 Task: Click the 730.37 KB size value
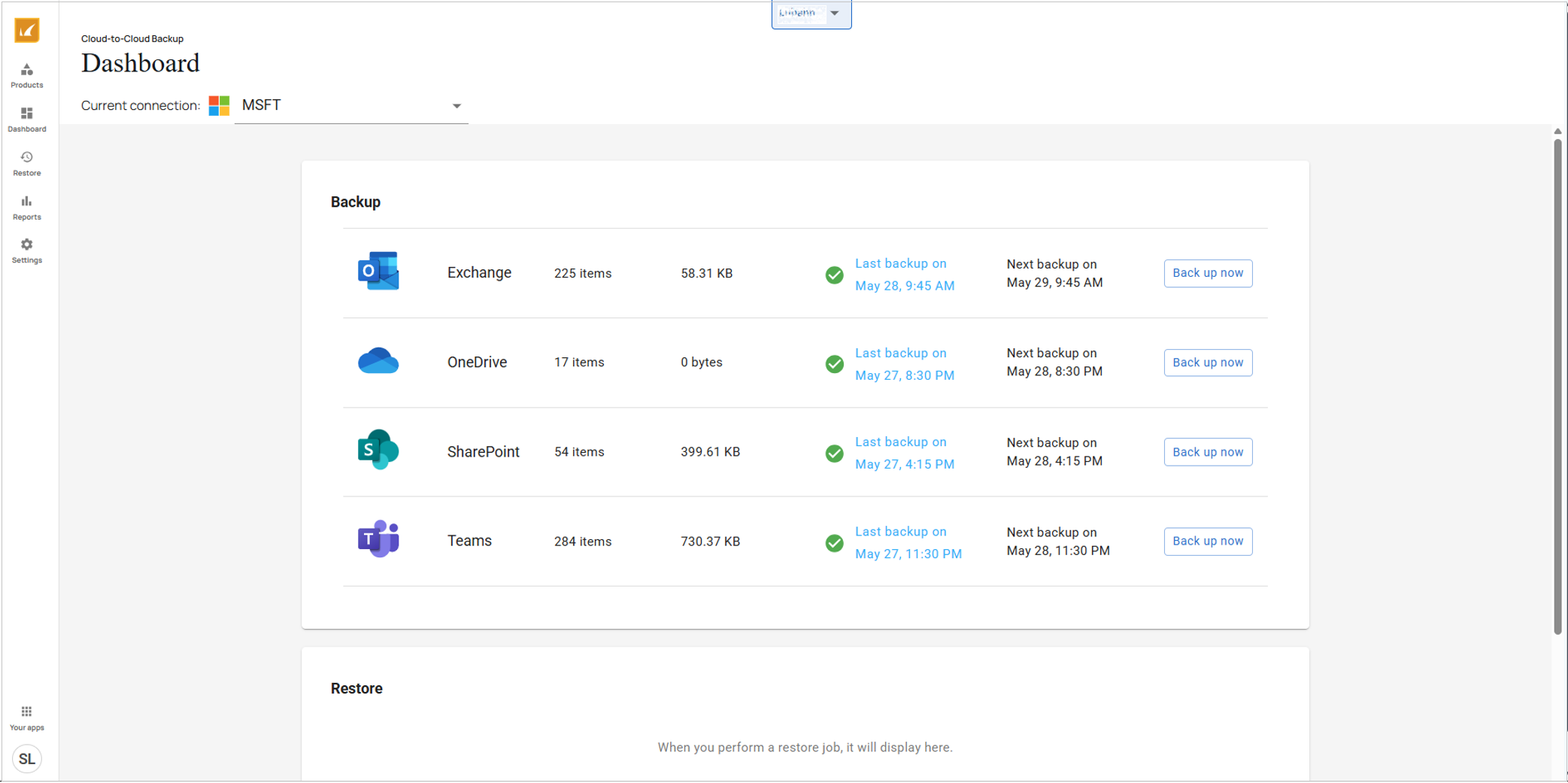[711, 541]
